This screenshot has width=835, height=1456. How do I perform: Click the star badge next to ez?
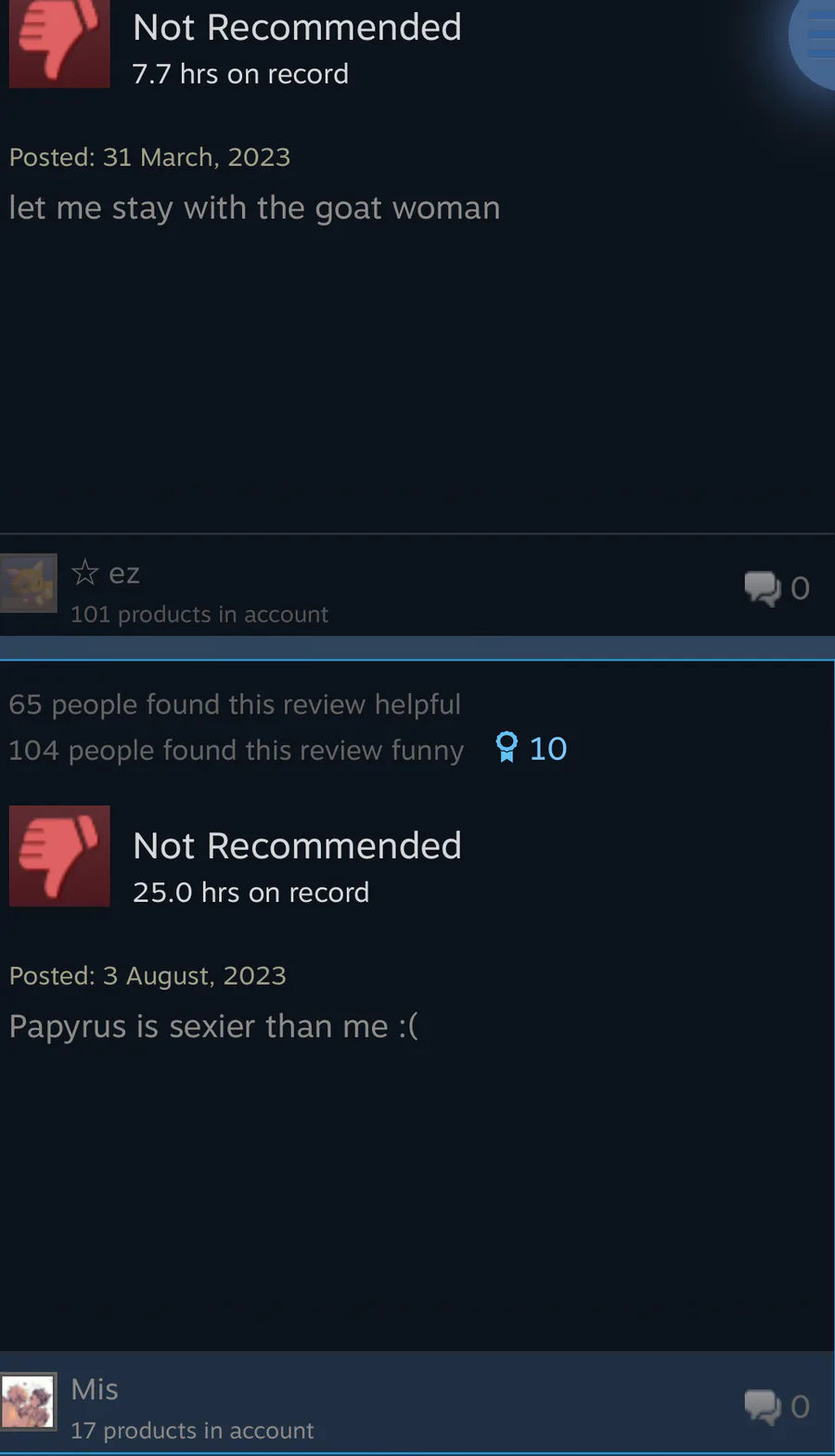(x=84, y=573)
